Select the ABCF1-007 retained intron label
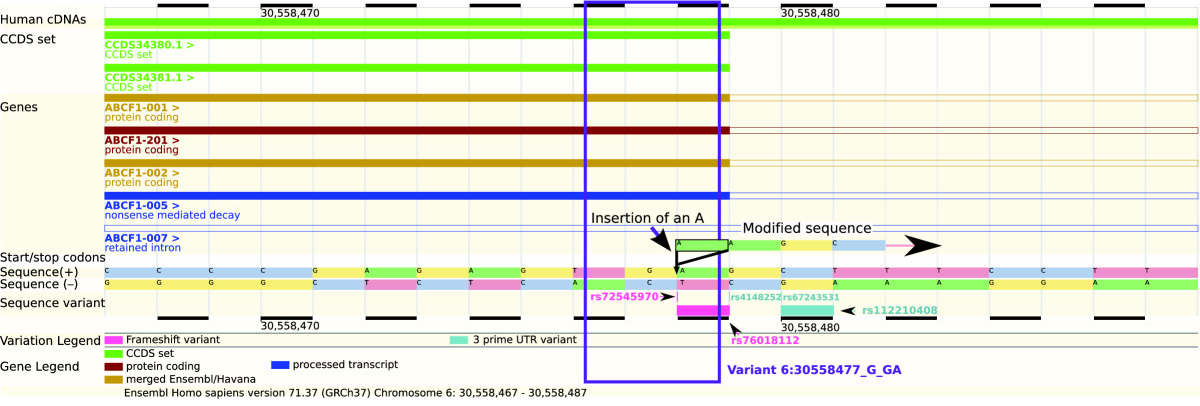Screen dimensions: 1200x406 [142, 237]
